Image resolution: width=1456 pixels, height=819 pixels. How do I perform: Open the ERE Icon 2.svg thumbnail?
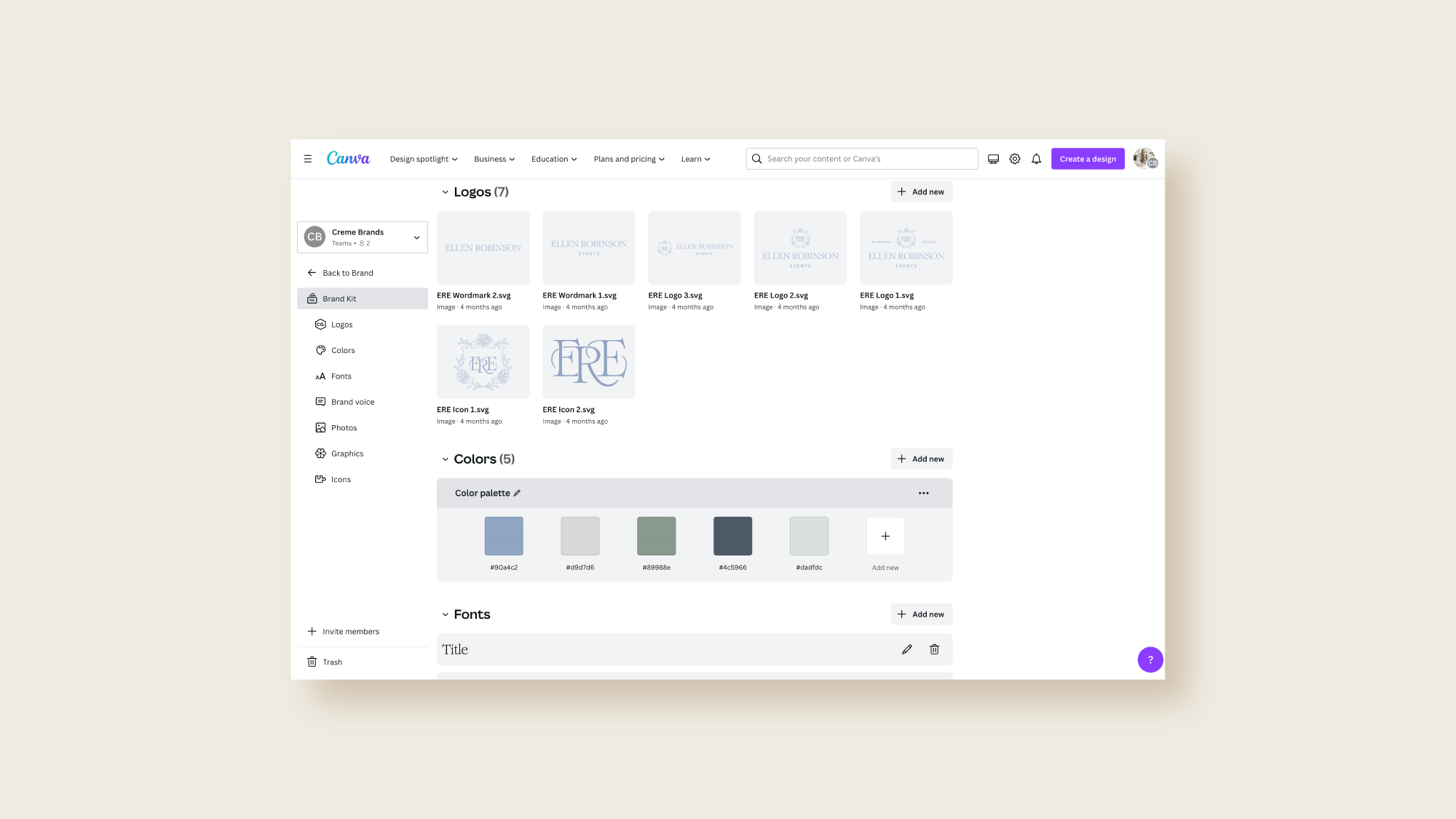pos(588,362)
